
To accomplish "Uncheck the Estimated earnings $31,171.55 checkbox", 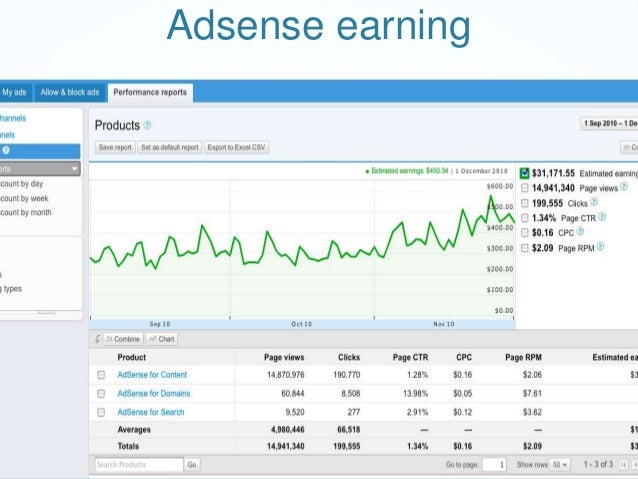I will (x=524, y=173).
